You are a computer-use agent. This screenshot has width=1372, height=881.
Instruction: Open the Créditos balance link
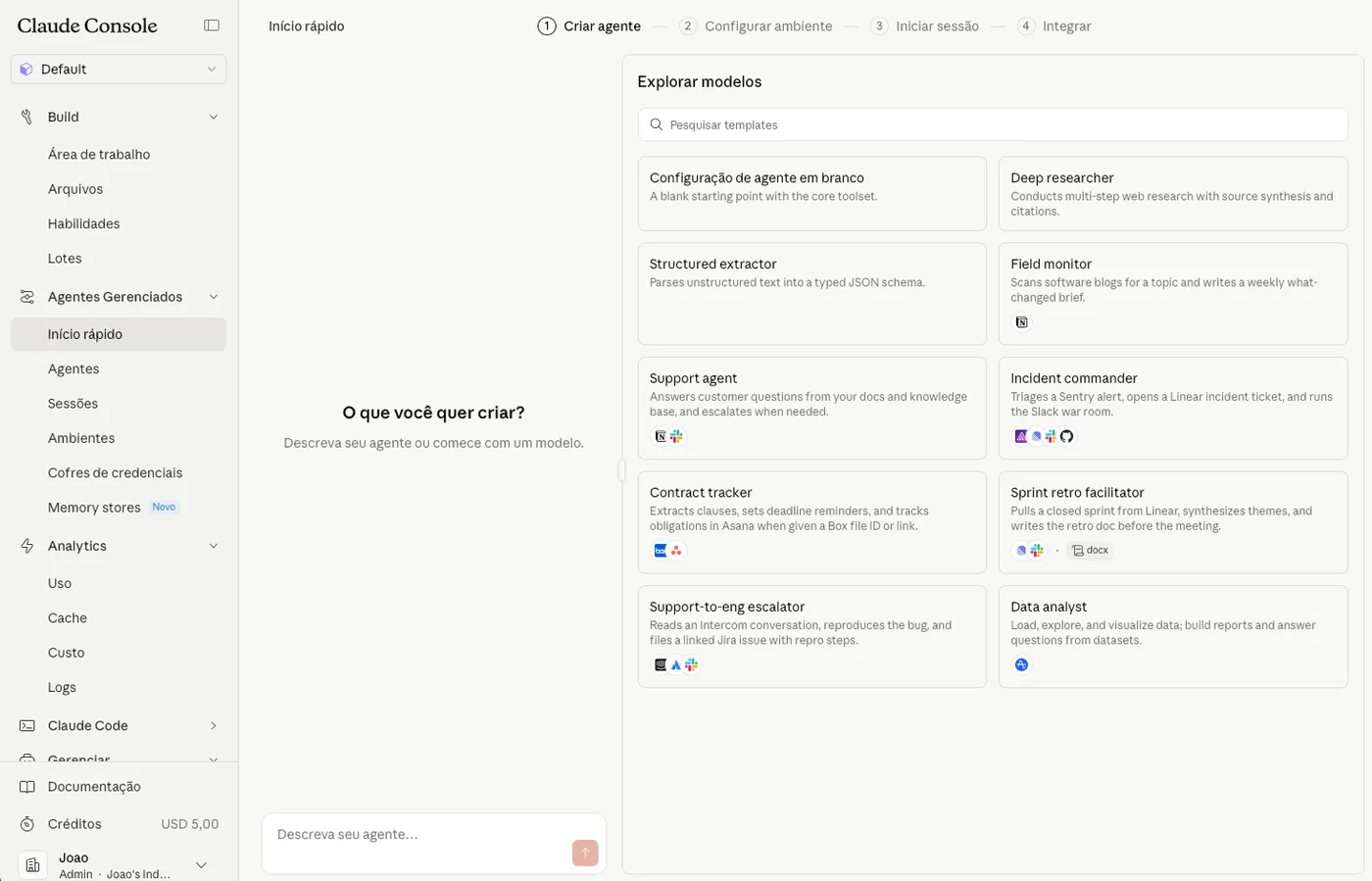tap(119, 824)
